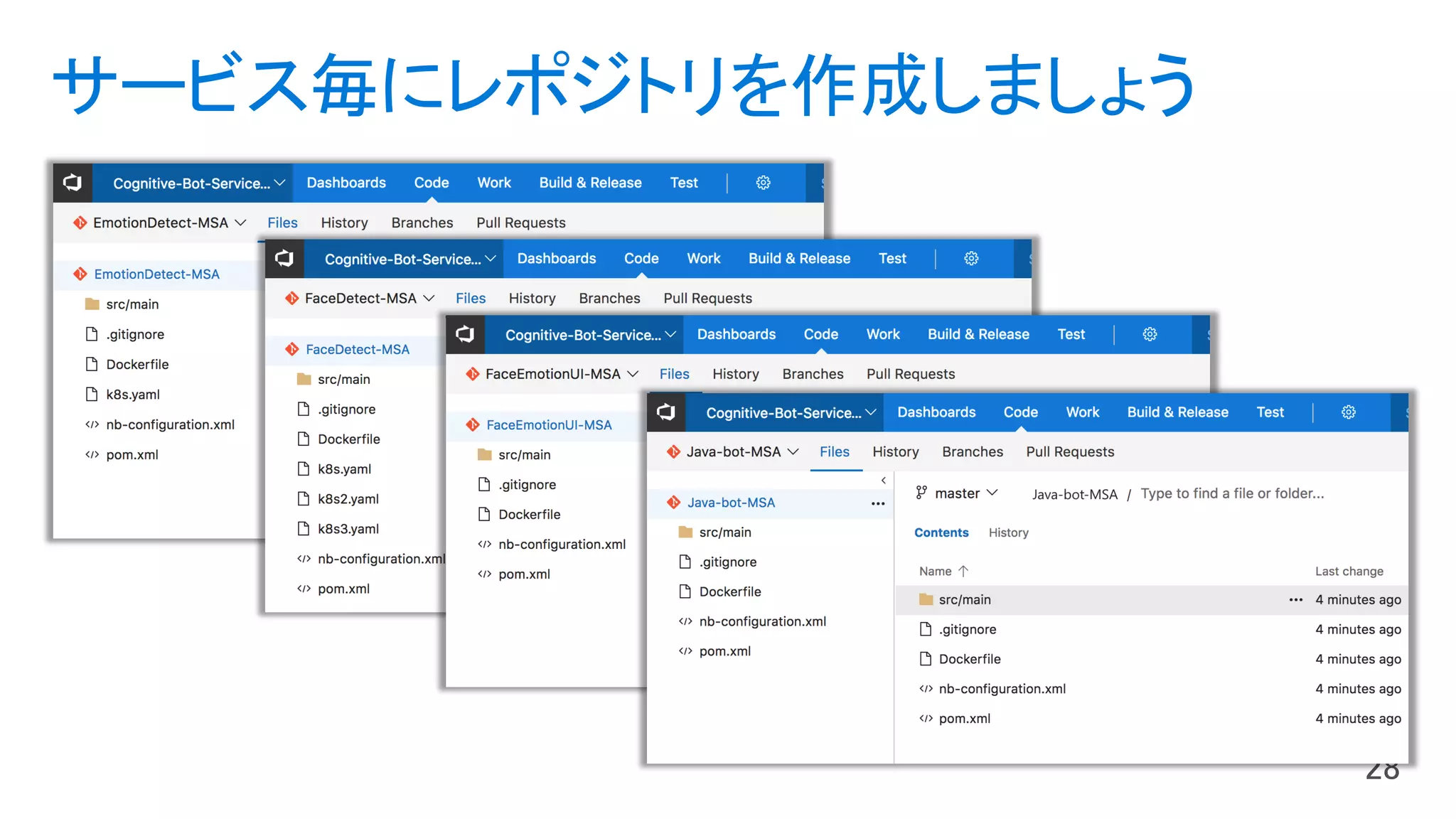
Task: Expand FaceEmotionUI-MSA repository dropdown
Action: point(633,374)
